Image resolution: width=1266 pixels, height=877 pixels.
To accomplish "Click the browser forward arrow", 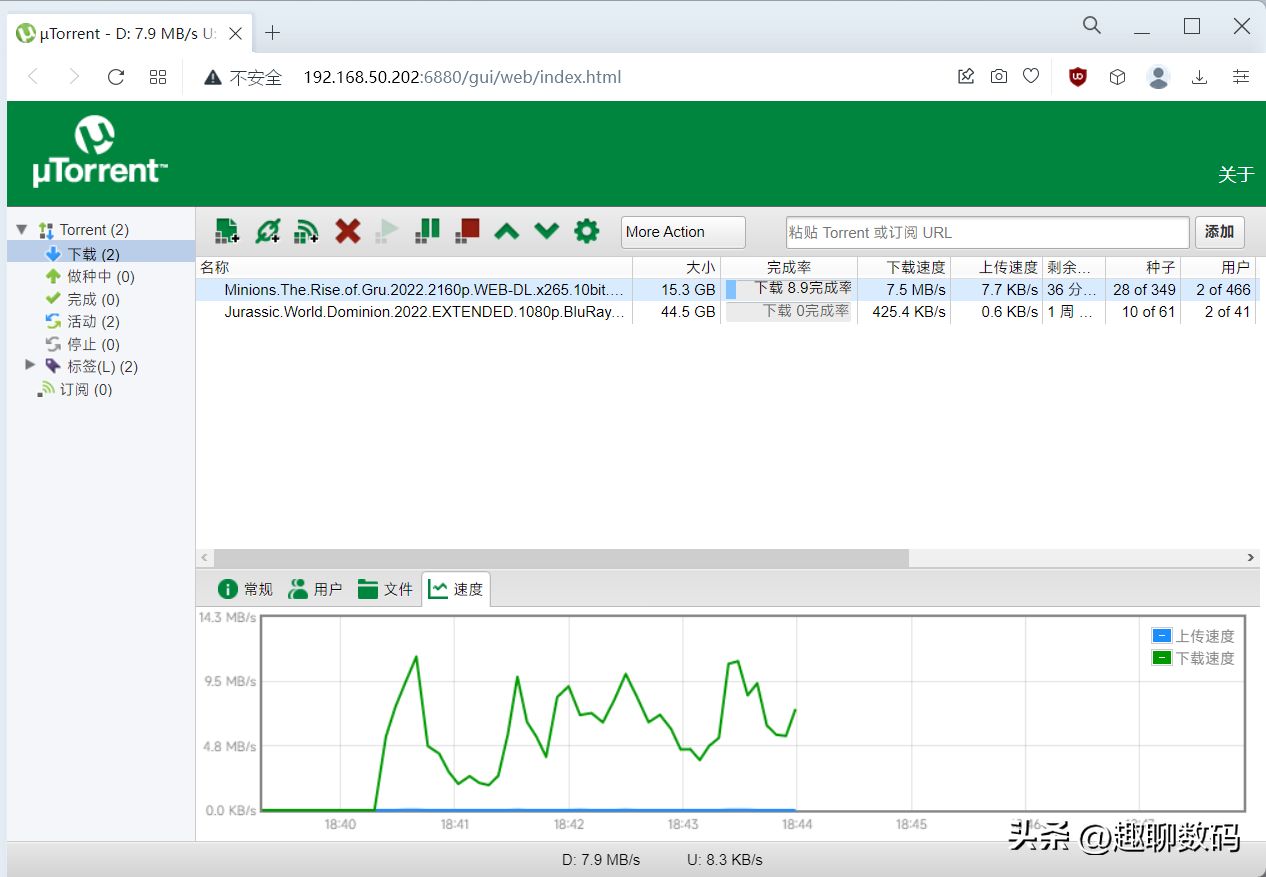I will pyautogui.click(x=74, y=77).
